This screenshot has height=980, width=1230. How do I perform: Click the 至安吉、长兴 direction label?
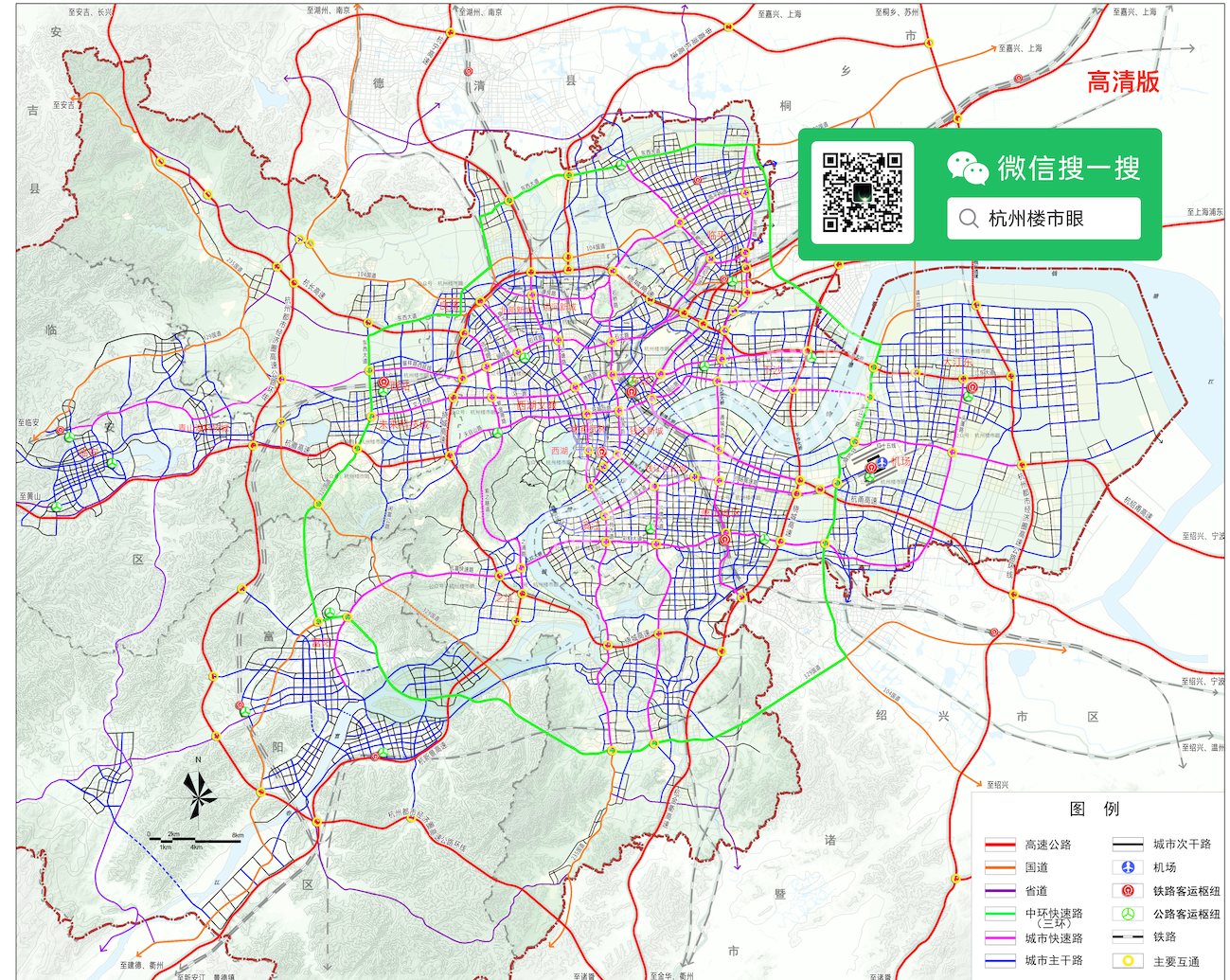click(90, 12)
